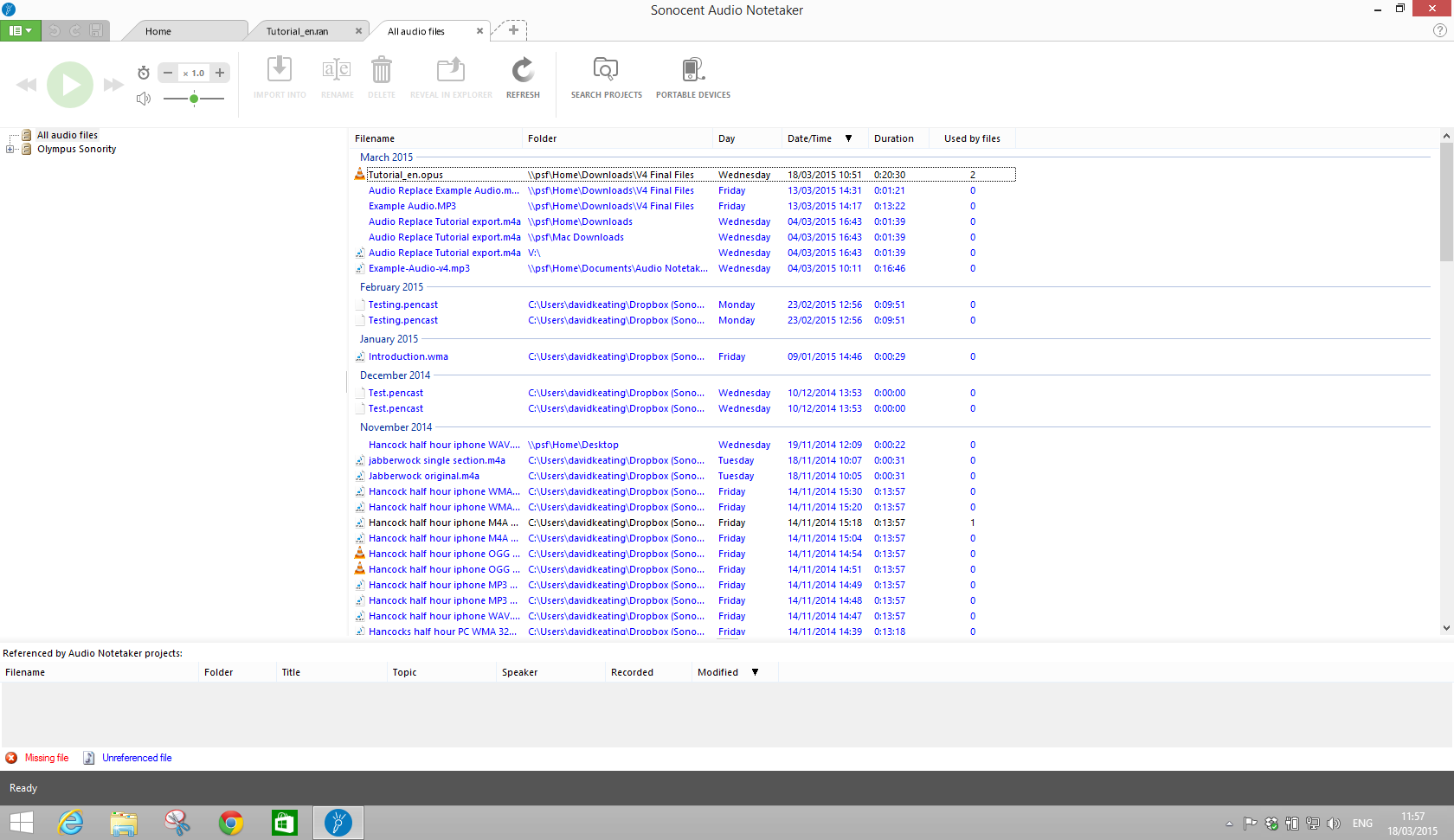Switch to the Home tab
Image resolution: width=1454 pixels, height=840 pixels.
click(158, 31)
